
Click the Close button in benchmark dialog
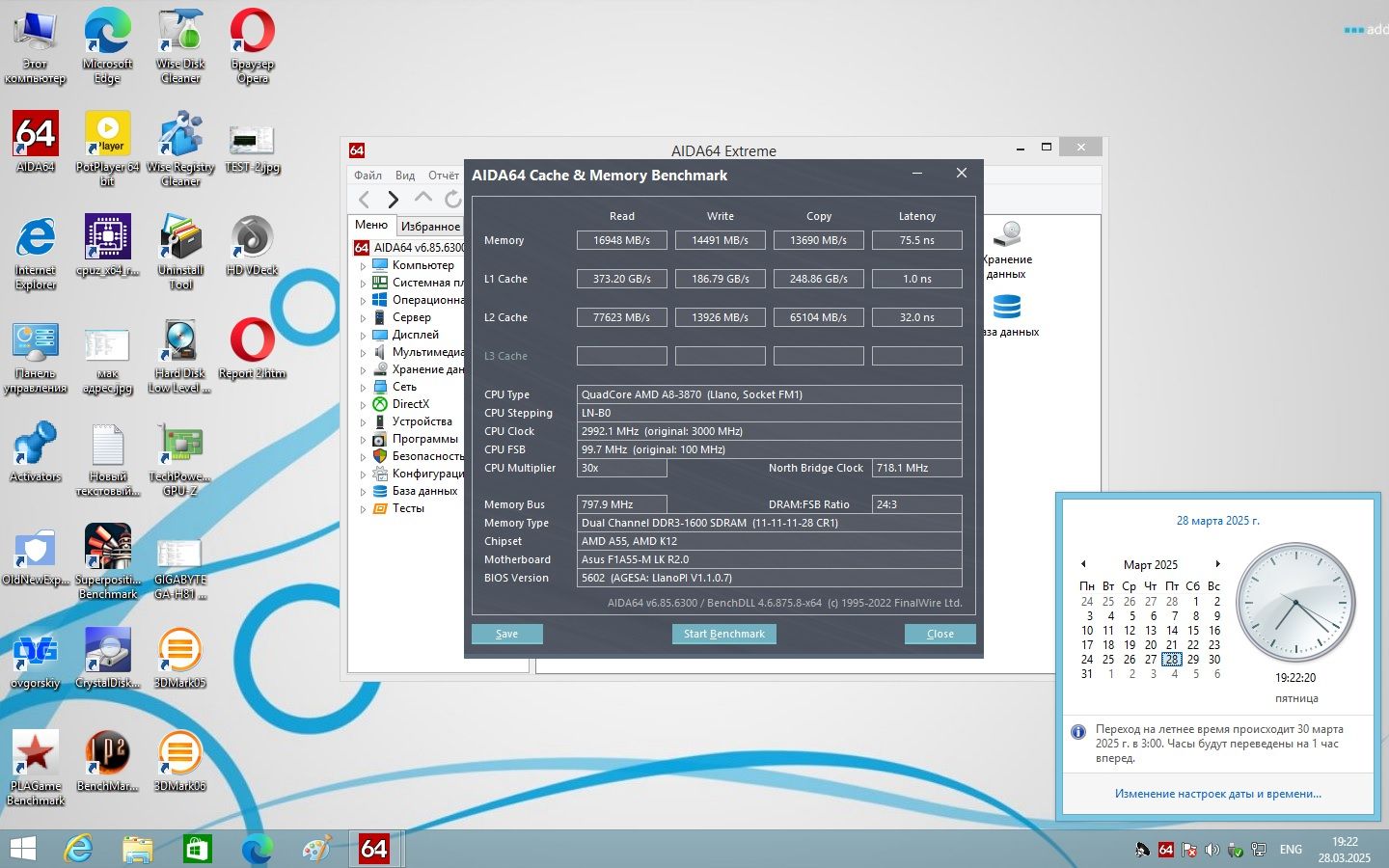click(x=940, y=634)
